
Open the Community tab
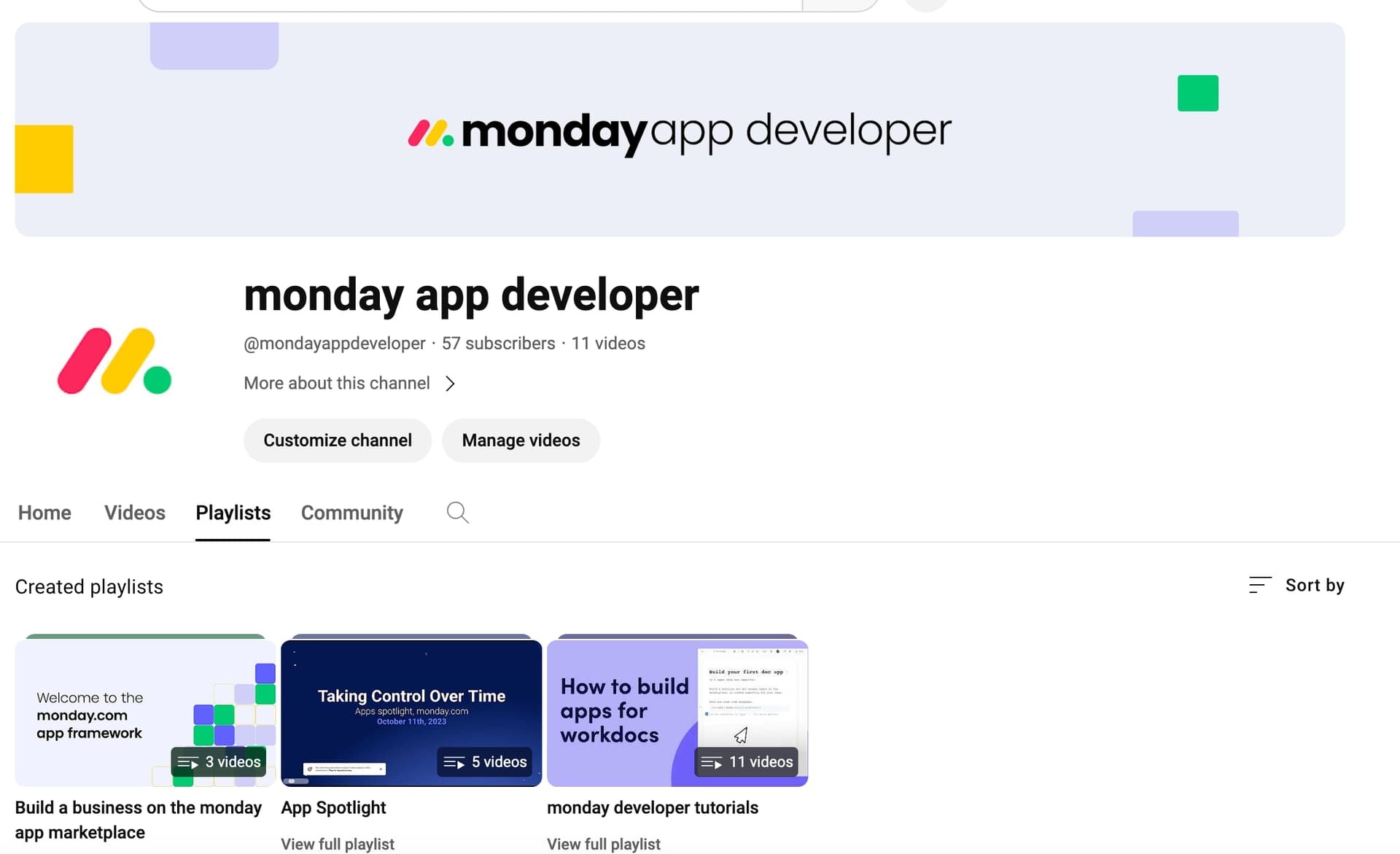(352, 513)
